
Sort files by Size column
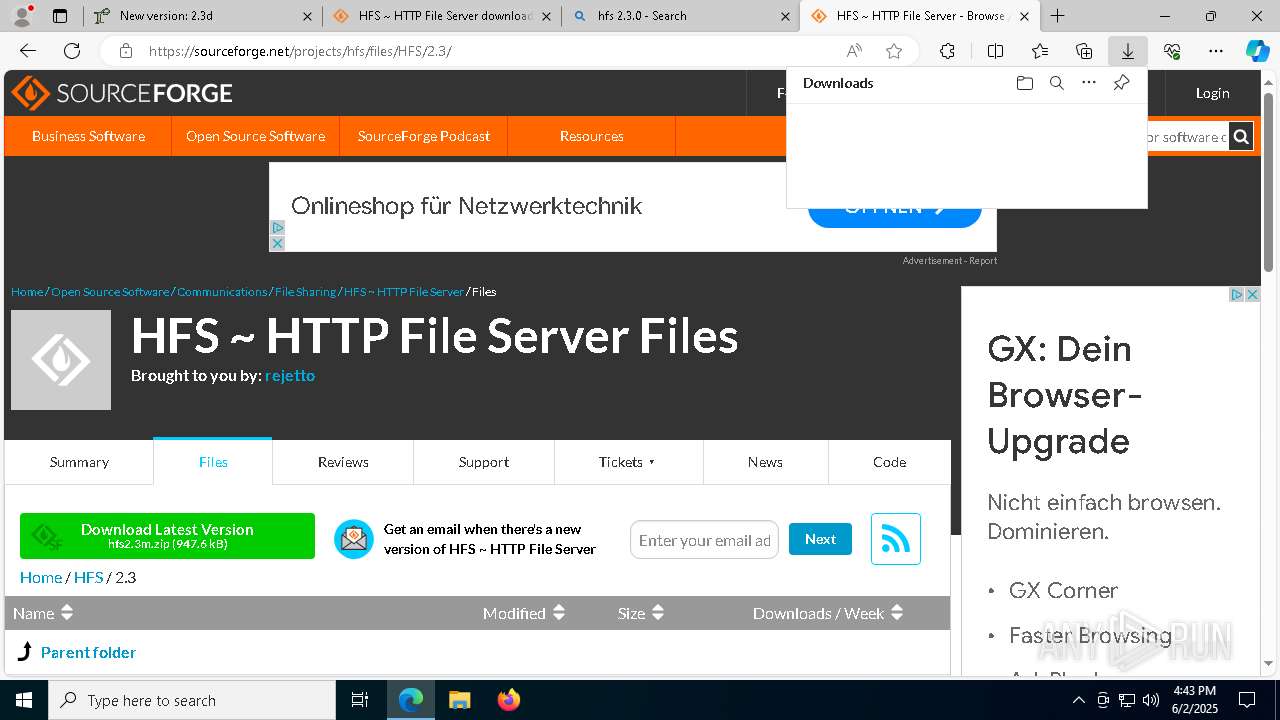[x=641, y=613]
